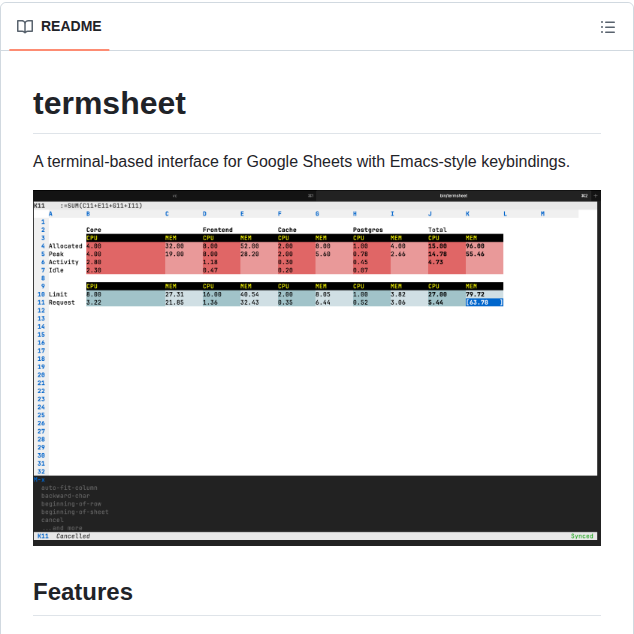Image resolution: width=634 pixels, height=634 pixels.
Task: Click row number 11 in the sheet
Action: pos(41,302)
